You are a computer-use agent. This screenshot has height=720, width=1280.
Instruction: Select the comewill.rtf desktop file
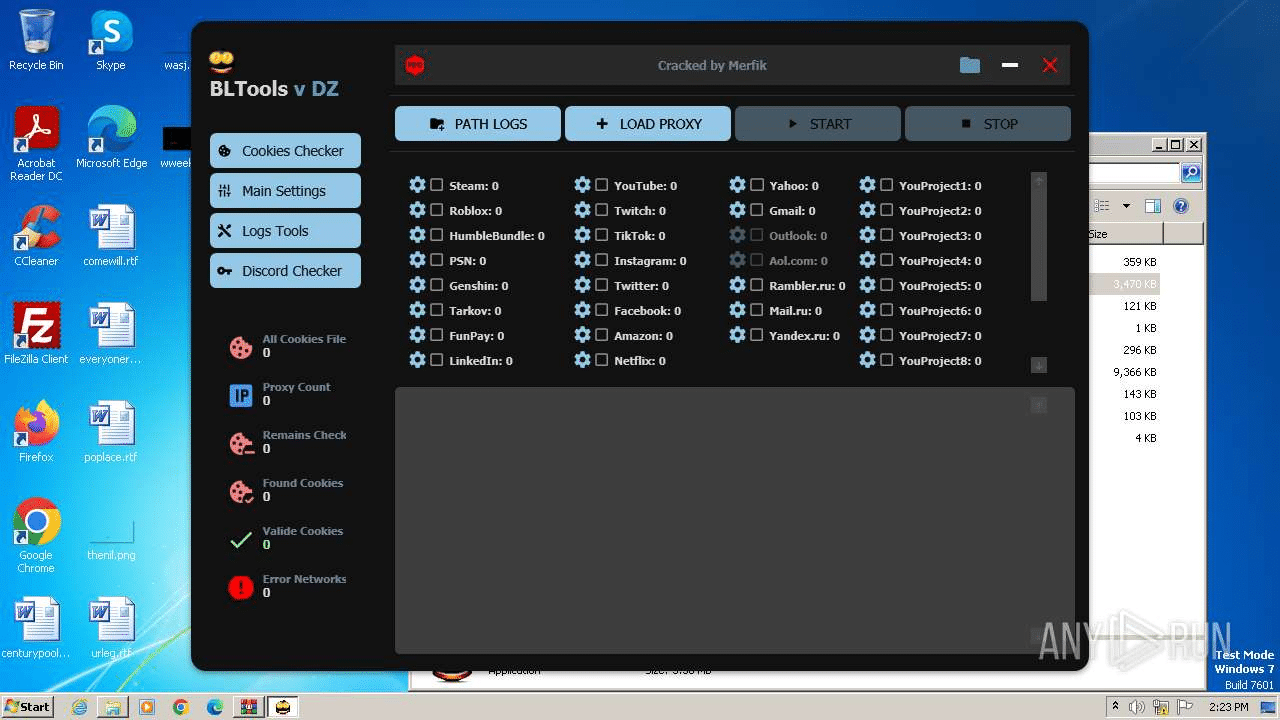click(x=111, y=236)
